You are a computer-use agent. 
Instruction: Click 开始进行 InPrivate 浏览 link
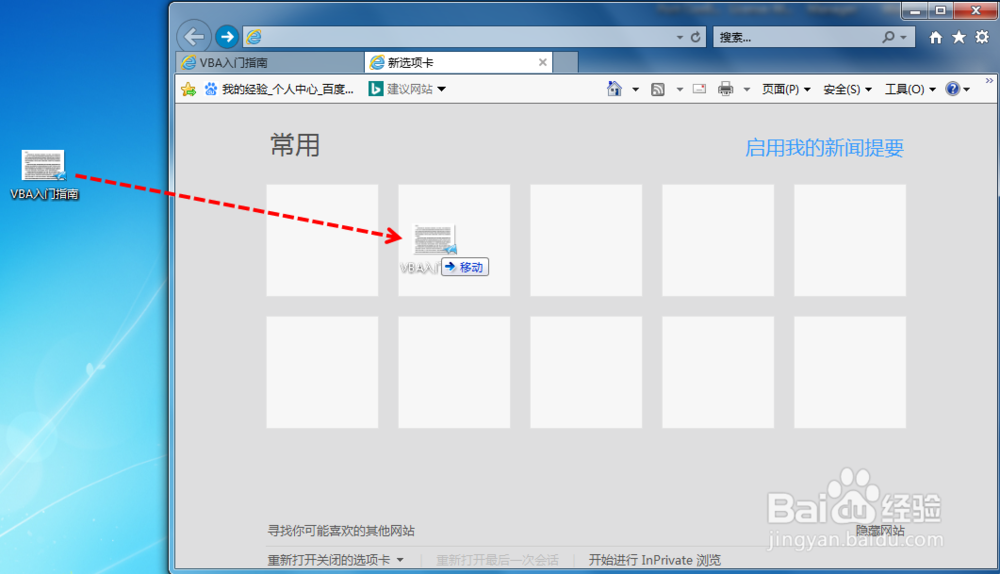pyautogui.click(x=654, y=560)
